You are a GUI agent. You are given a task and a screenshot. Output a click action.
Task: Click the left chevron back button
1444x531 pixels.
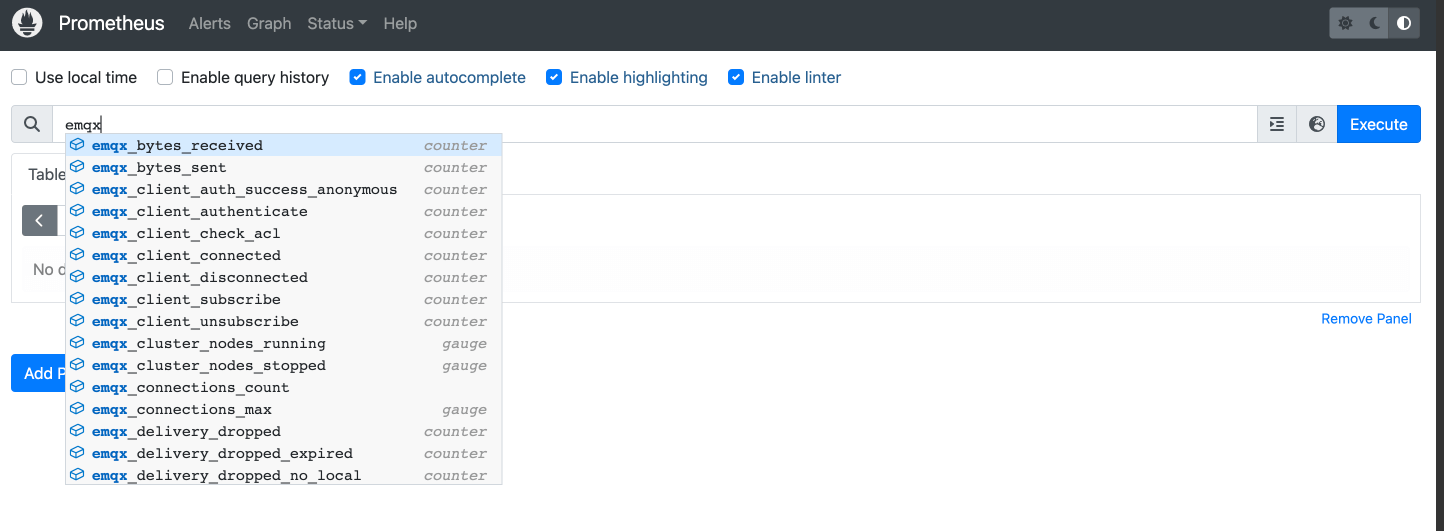click(39, 221)
